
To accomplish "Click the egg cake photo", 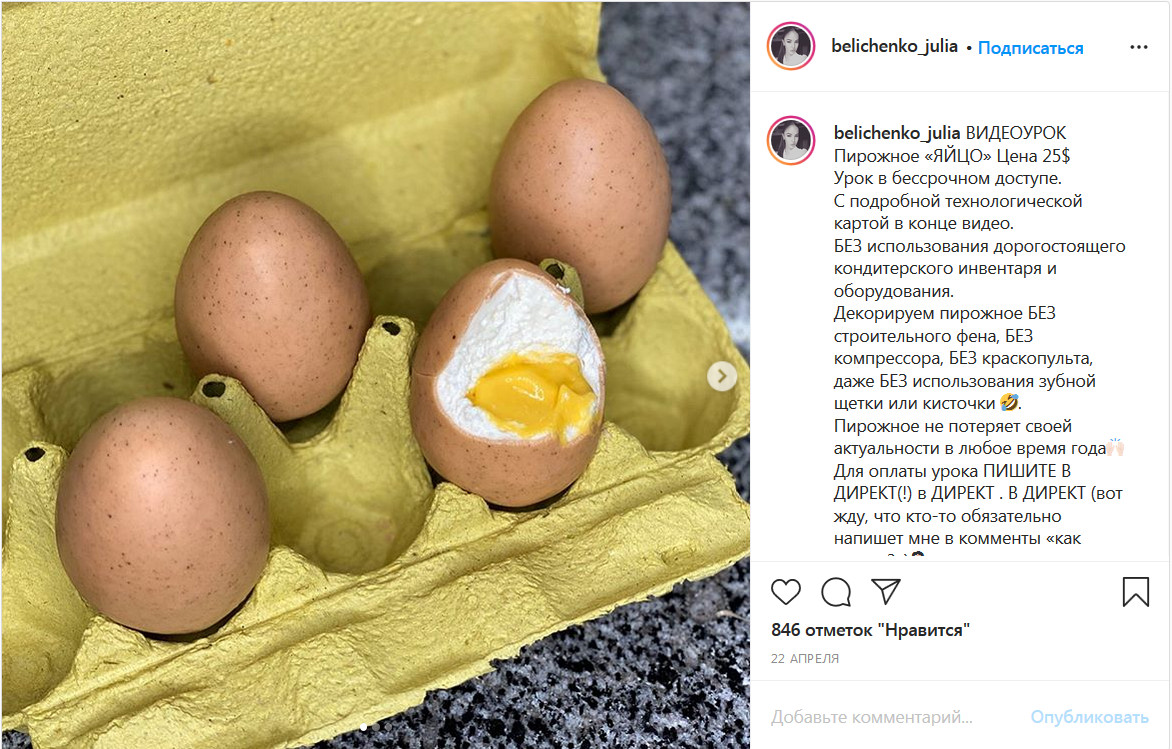I will click(x=376, y=374).
